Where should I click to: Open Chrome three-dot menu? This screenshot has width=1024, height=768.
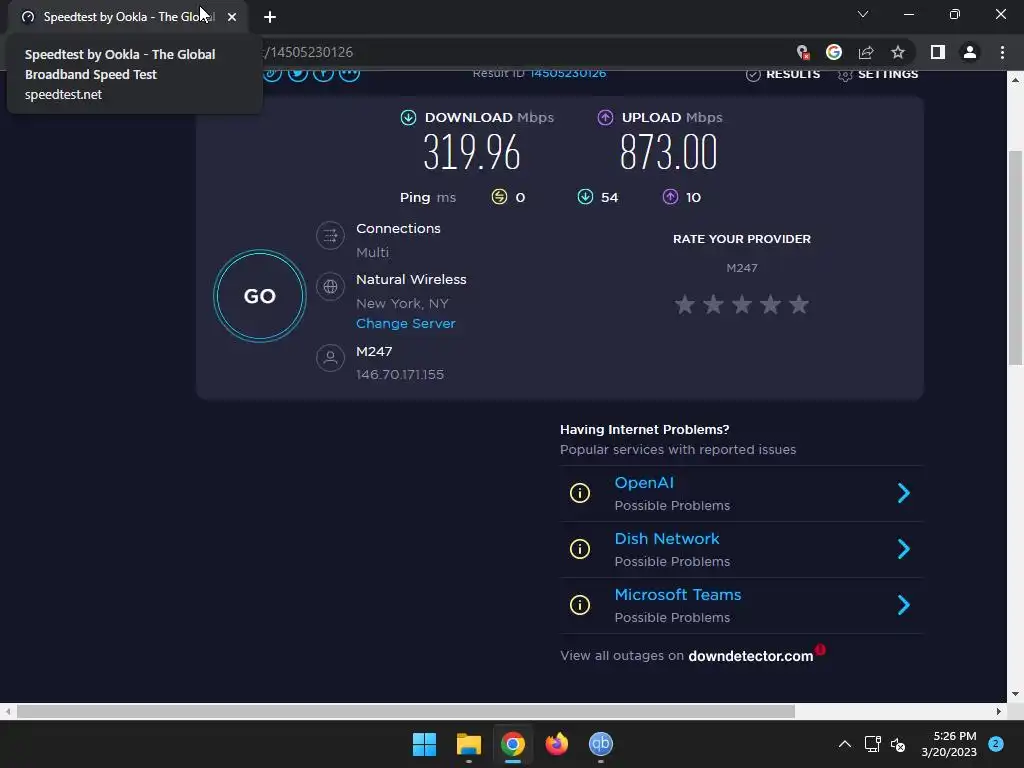1002,52
